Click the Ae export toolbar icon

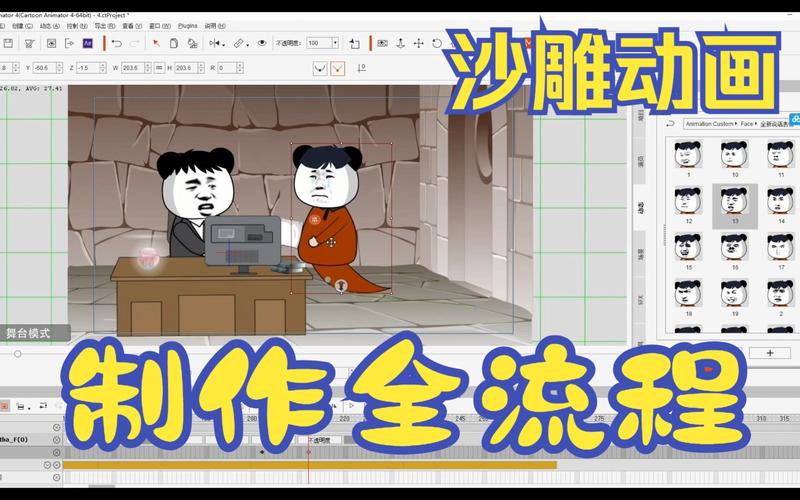(87, 43)
